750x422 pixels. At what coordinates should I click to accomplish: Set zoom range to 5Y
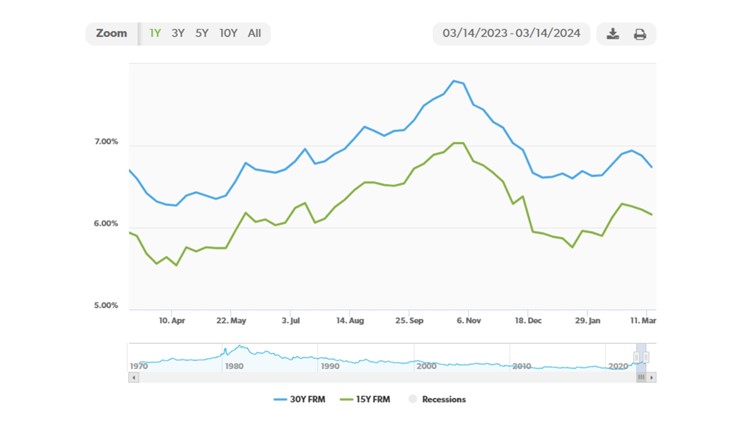202,33
